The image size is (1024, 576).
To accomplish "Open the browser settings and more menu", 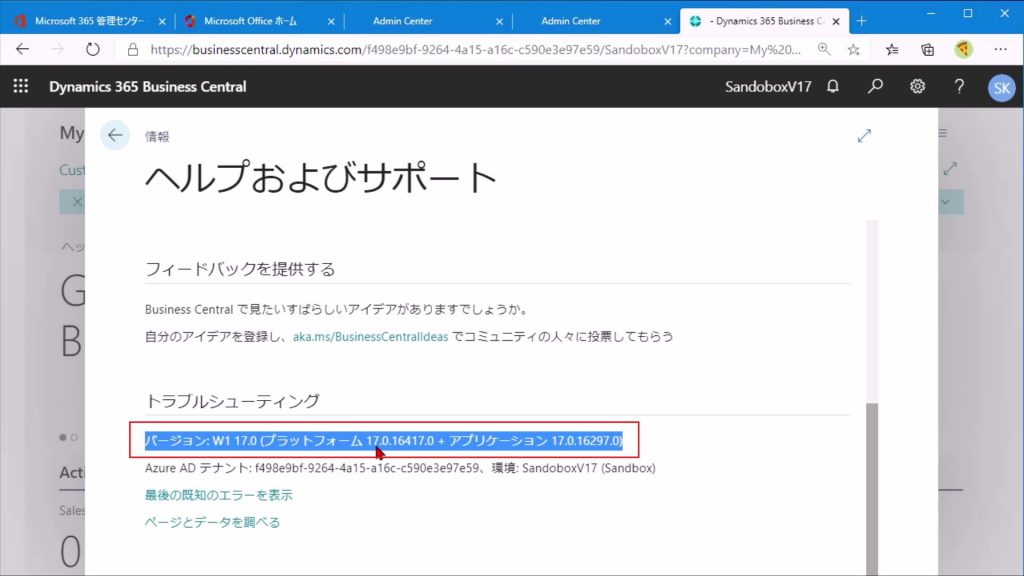I will coord(1000,50).
